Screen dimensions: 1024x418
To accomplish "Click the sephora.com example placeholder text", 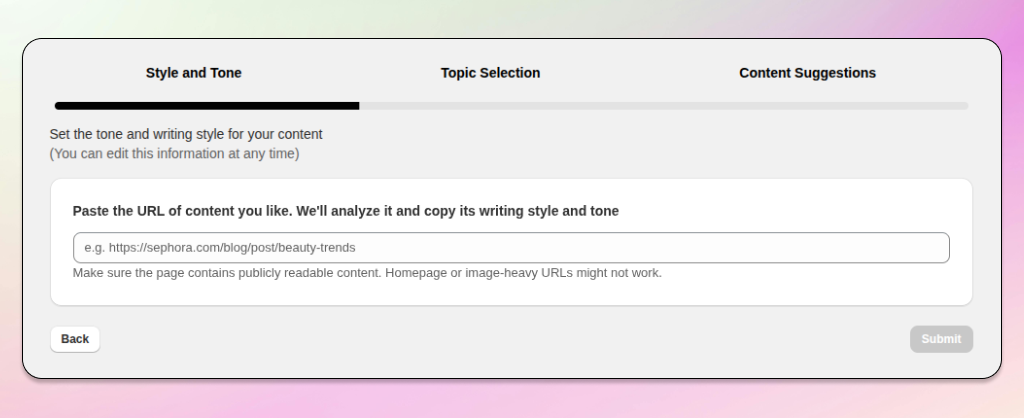I will (220, 248).
